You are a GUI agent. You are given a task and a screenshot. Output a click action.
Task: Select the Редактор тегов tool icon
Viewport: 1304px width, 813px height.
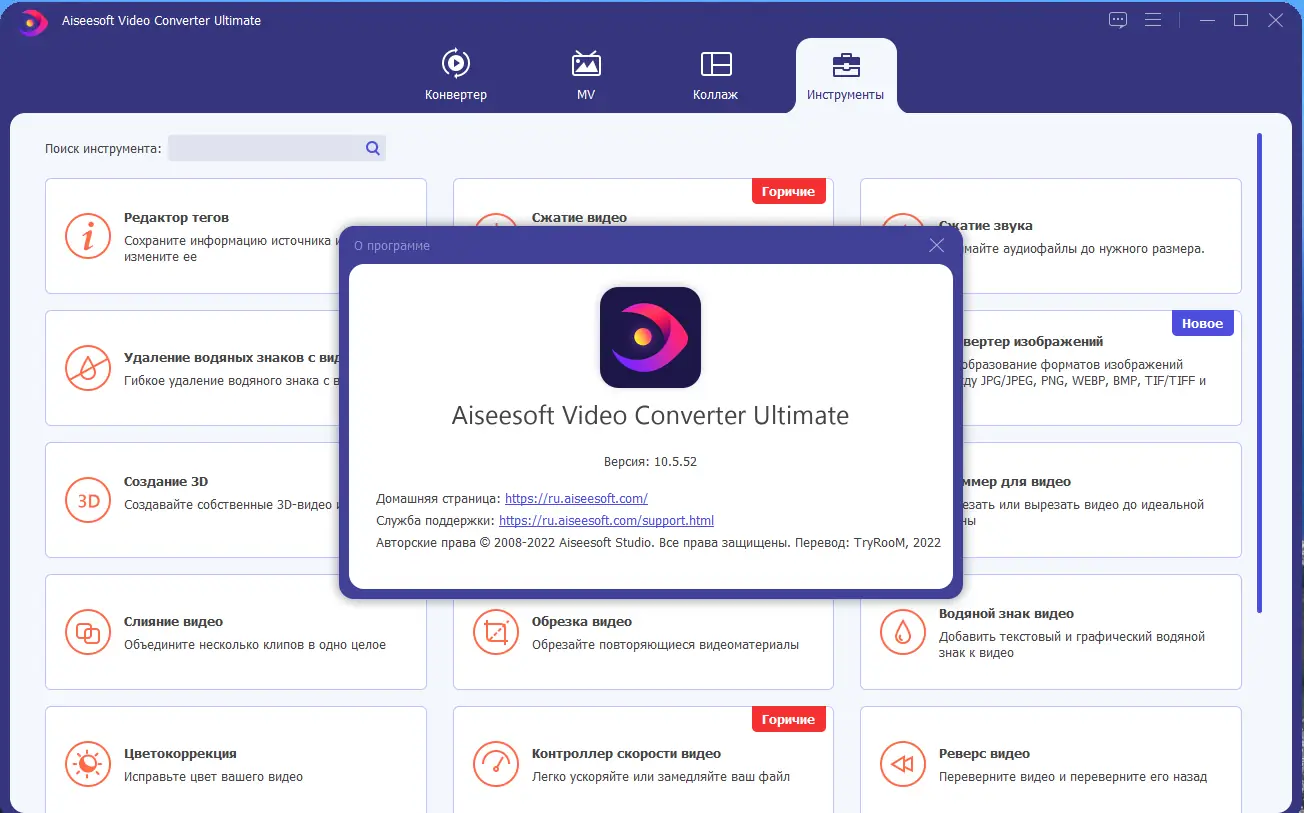[88, 236]
